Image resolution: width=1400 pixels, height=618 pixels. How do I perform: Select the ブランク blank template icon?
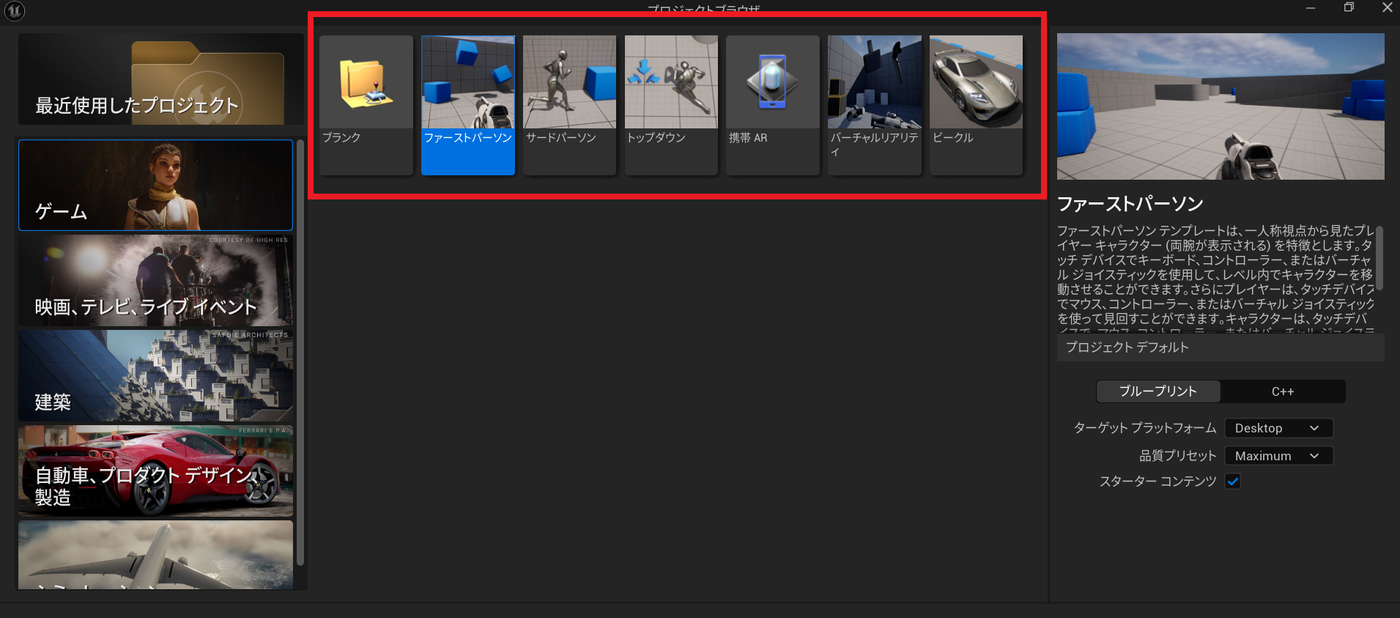point(366,105)
